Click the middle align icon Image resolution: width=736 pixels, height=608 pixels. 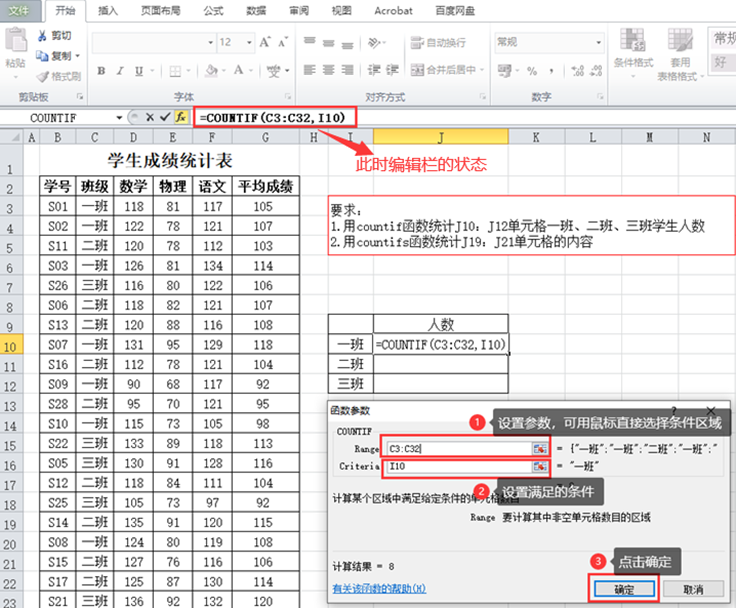[329, 43]
